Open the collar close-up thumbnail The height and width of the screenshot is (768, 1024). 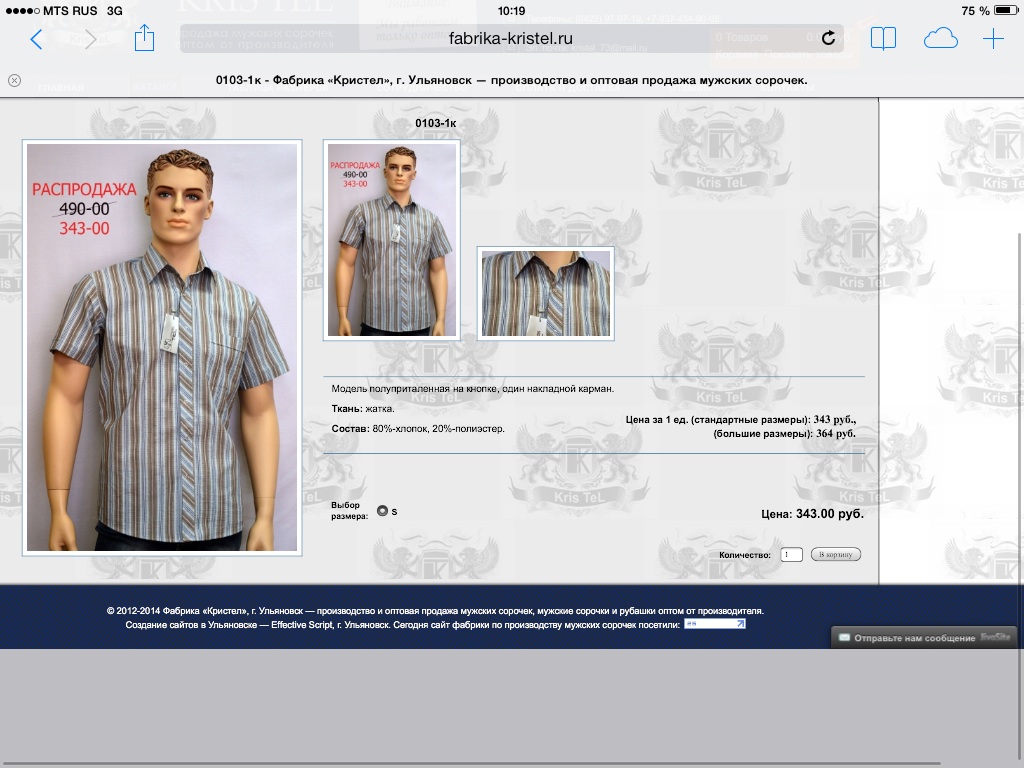point(546,294)
